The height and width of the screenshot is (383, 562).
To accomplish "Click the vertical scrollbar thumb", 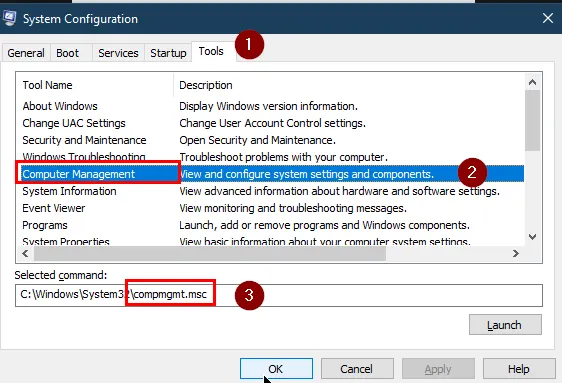I will click(533, 120).
